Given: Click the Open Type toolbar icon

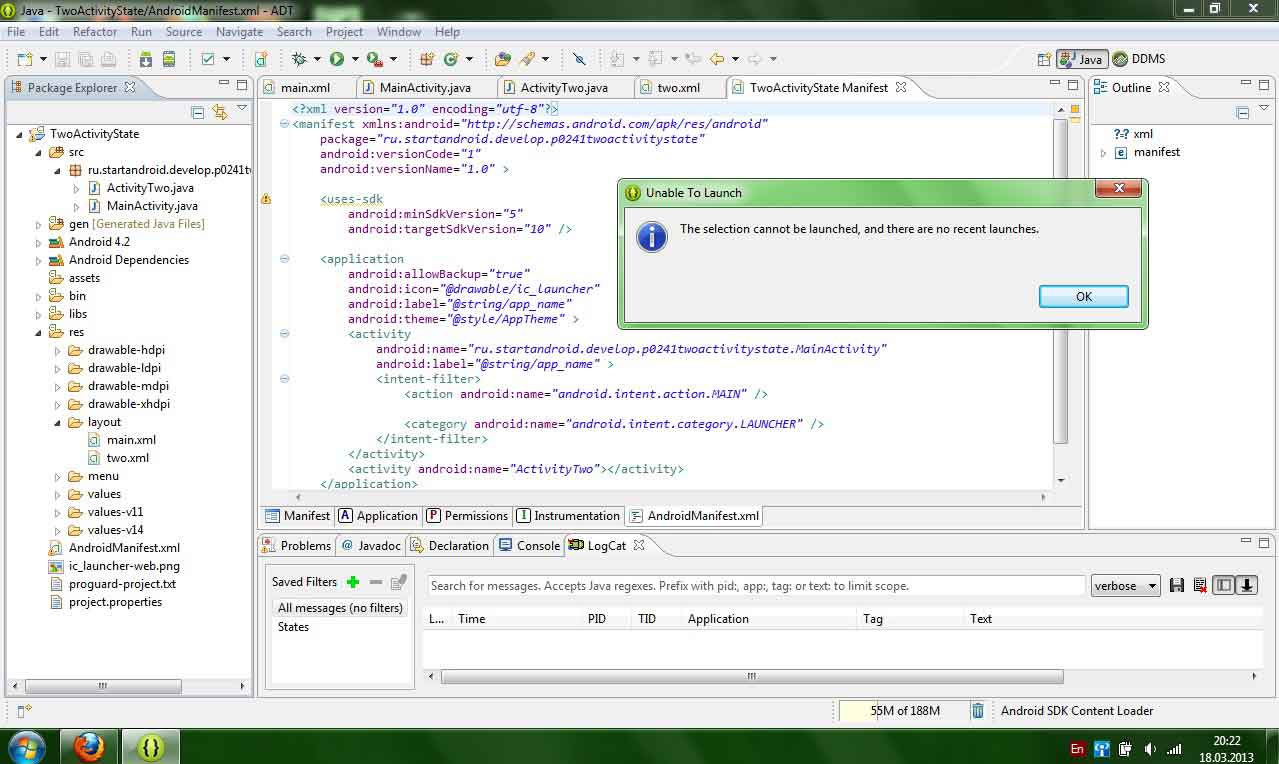Looking at the screenshot, I should [x=503, y=59].
